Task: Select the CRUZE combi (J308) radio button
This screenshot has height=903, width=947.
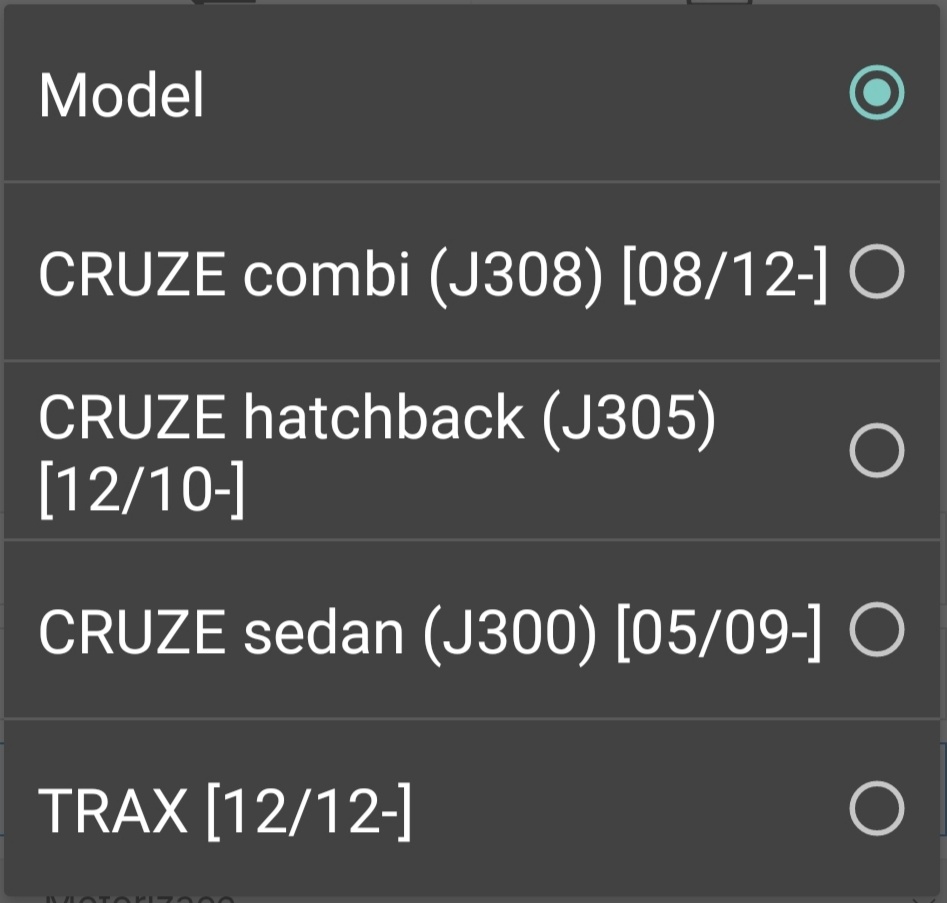Action: click(876, 272)
